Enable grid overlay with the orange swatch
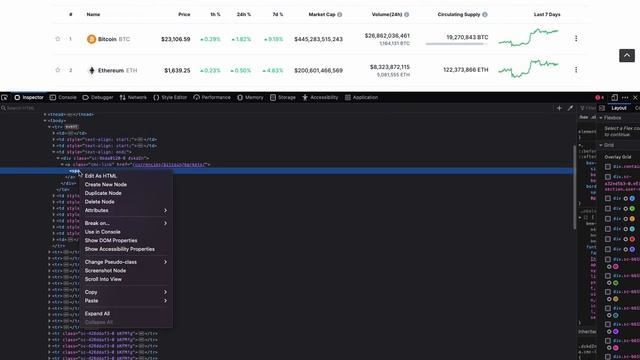 click(608, 219)
